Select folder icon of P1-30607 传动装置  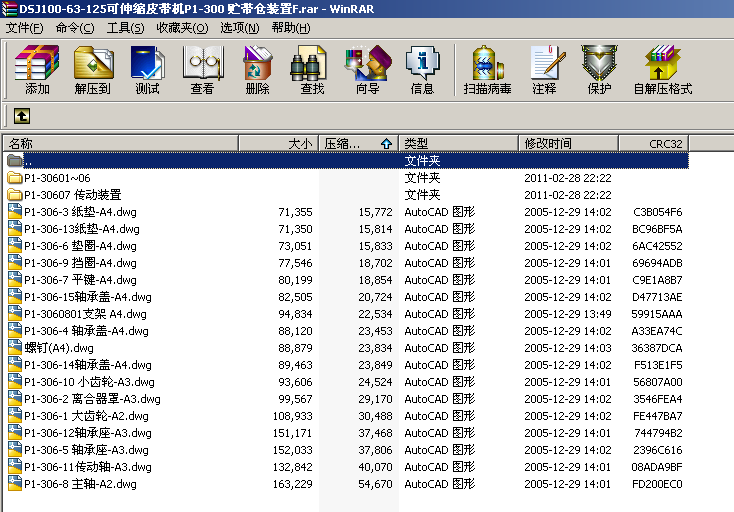click(15, 195)
